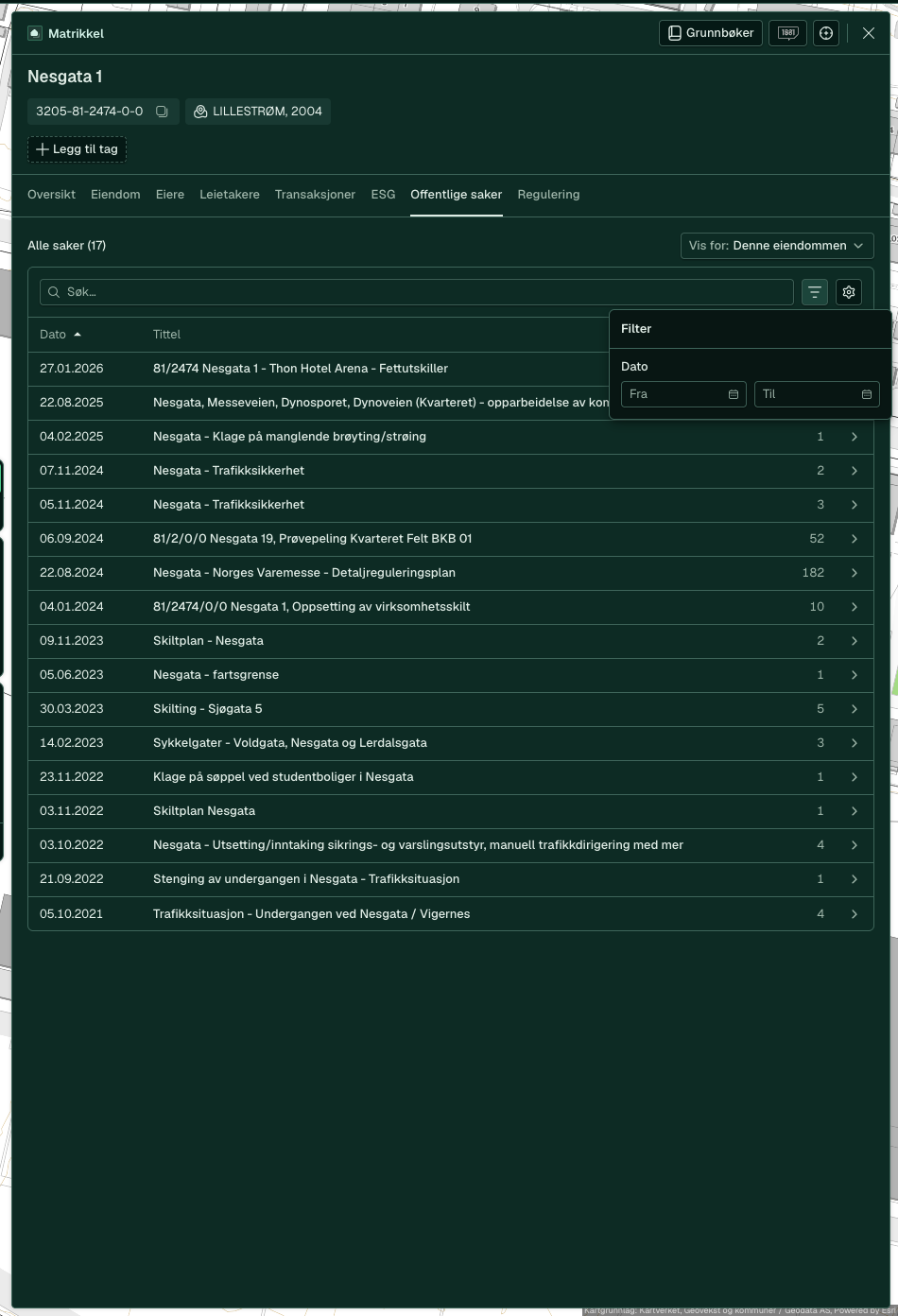
Task: Click the 1881 lookup icon
Action: point(787,33)
